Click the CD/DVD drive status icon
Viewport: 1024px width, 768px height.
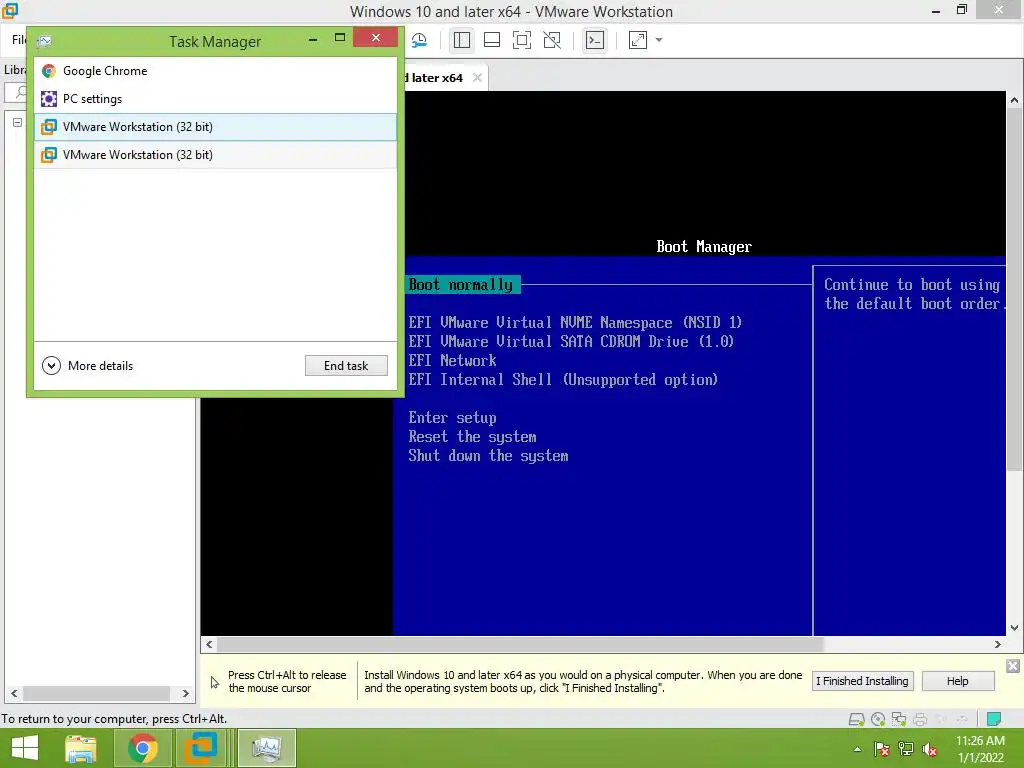pyautogui.click(x=878, y=720)
